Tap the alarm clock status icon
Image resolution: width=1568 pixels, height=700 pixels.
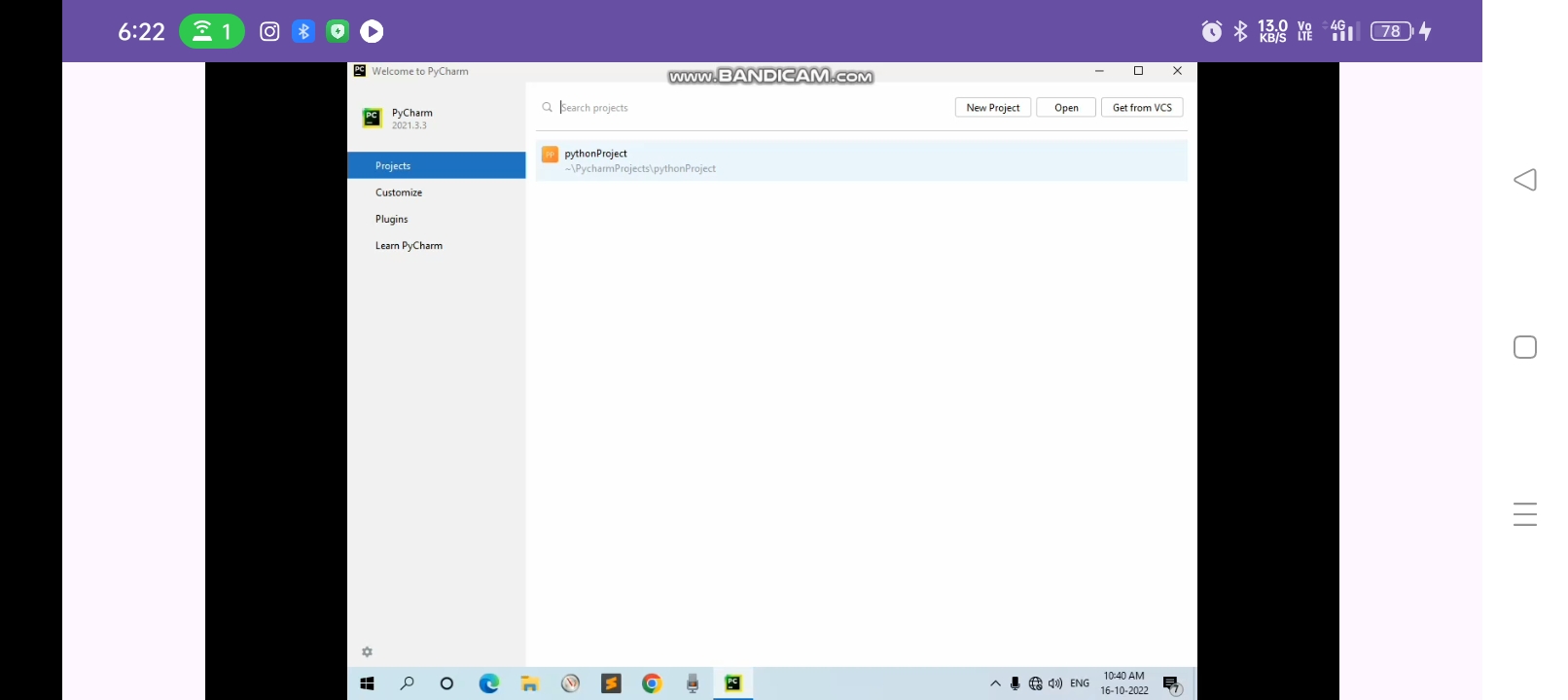coord(1212,31)
